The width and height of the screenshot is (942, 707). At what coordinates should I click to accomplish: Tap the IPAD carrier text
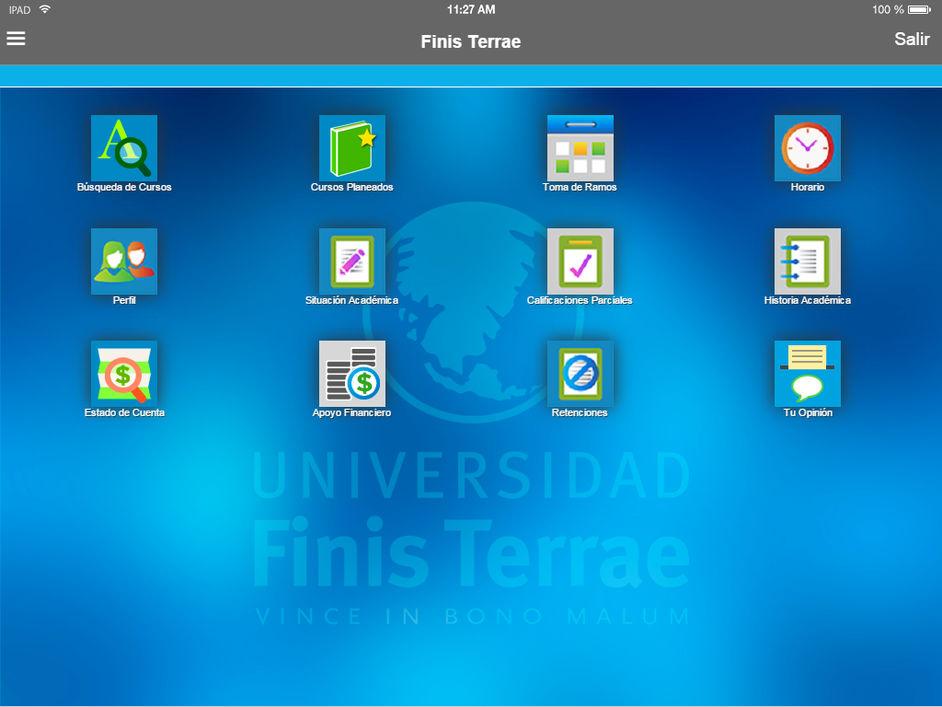pyautogui.click(x=19, y=10)
